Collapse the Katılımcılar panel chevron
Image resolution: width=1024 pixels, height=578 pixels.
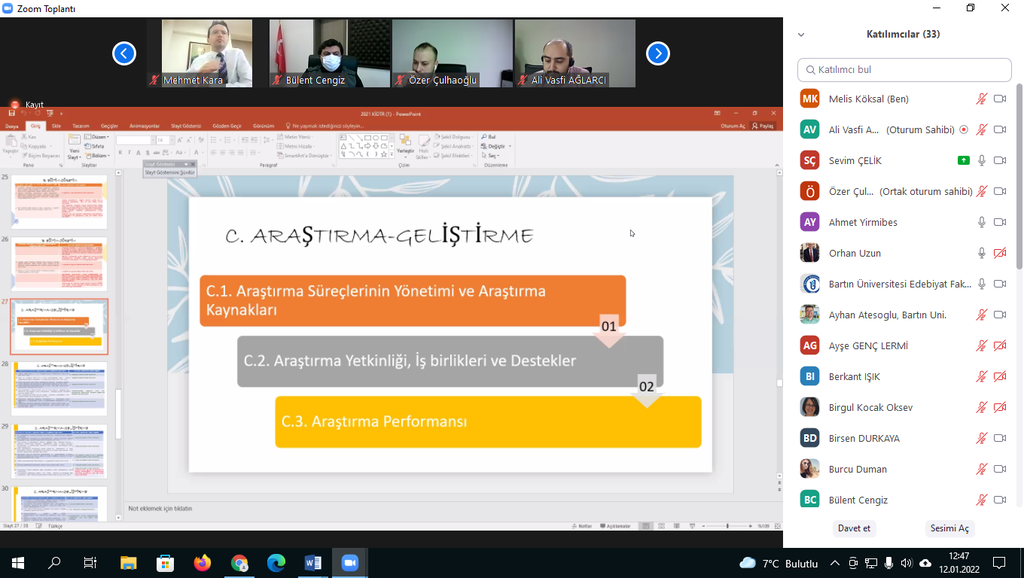[x=801, y=34]
